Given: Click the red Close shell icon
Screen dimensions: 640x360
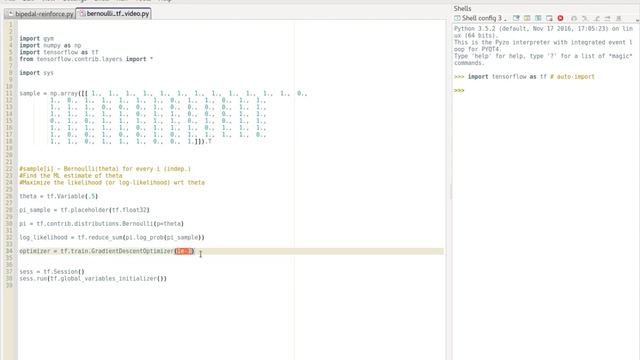Looking at the screenshot, I should (x=560, y=18).
